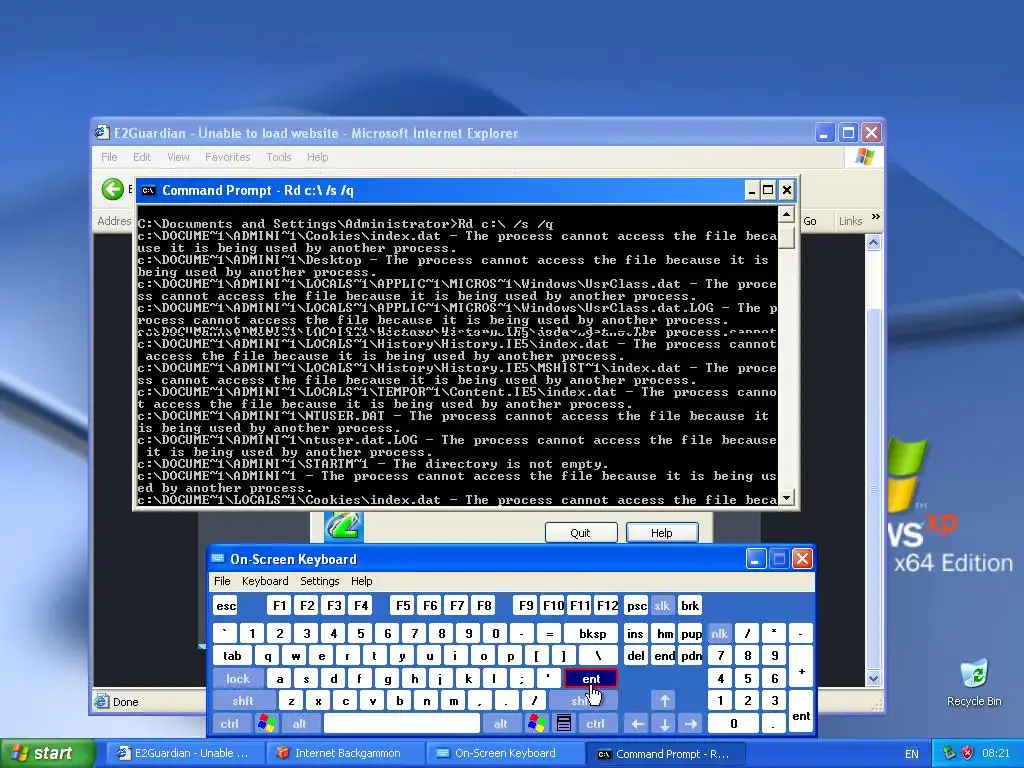Open the Help menu in On-Screen Keyboard
Viewport: 1024px width, 768px height.
tap(361, 581)
